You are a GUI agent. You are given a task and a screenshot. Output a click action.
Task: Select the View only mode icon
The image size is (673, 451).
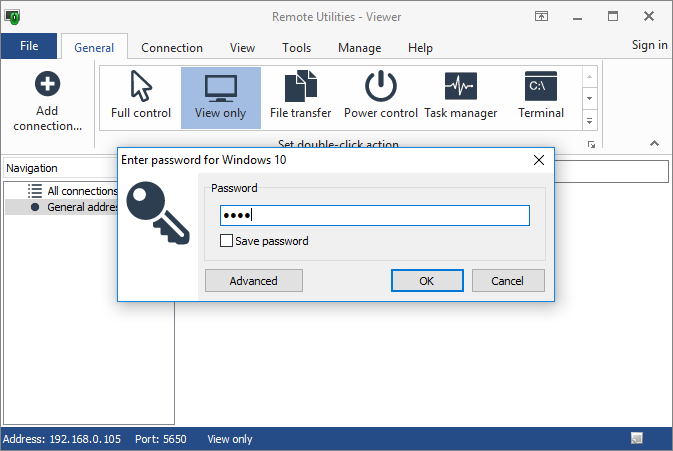pos(220,88)
